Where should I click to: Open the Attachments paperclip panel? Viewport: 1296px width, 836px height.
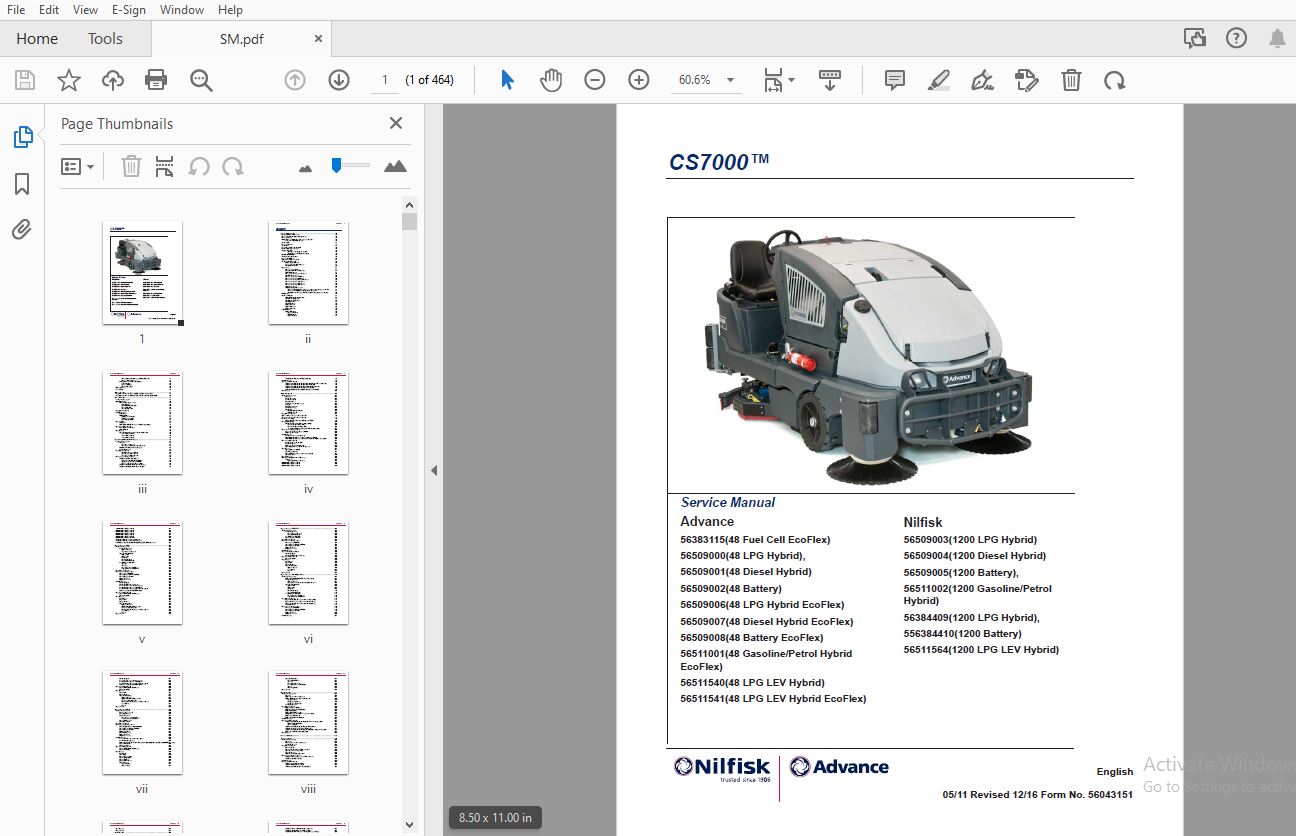[x=22, y=230]
